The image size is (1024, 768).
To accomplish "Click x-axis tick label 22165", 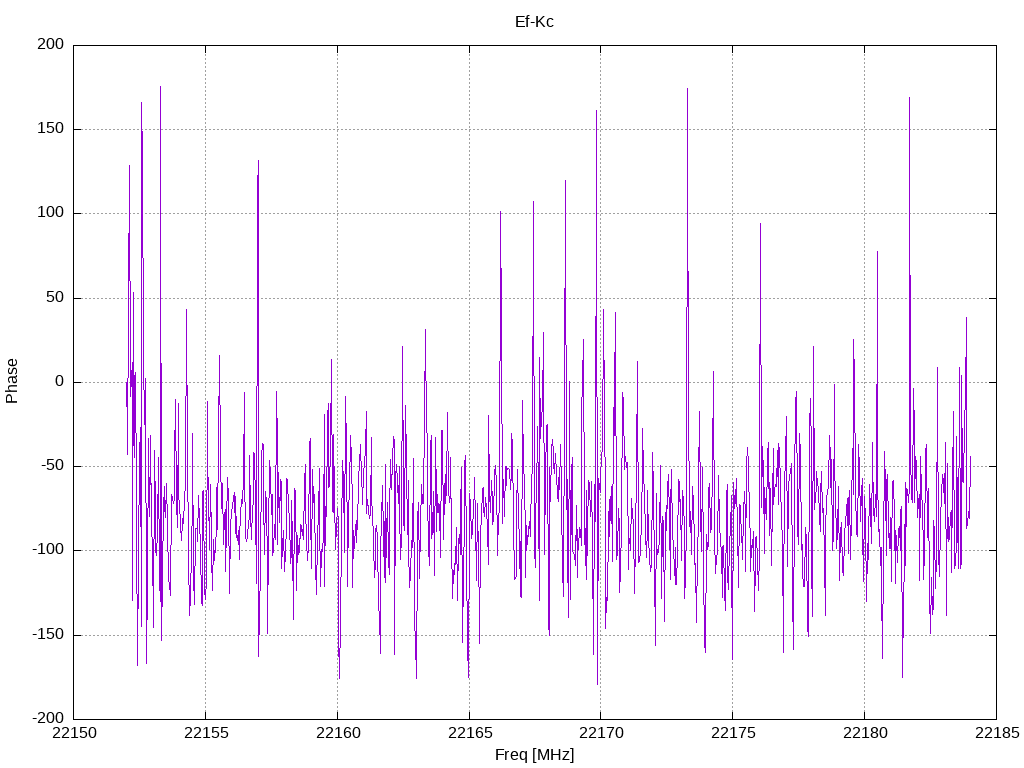I will 470,733.
